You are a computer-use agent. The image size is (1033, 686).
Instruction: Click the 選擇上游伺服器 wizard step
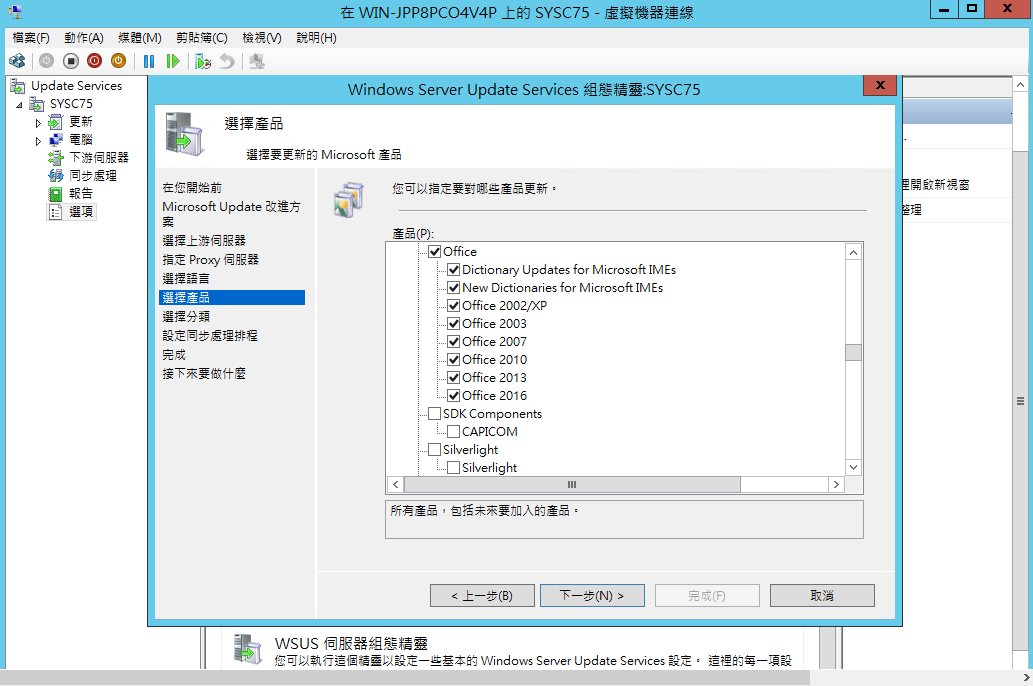coord(204,241)
